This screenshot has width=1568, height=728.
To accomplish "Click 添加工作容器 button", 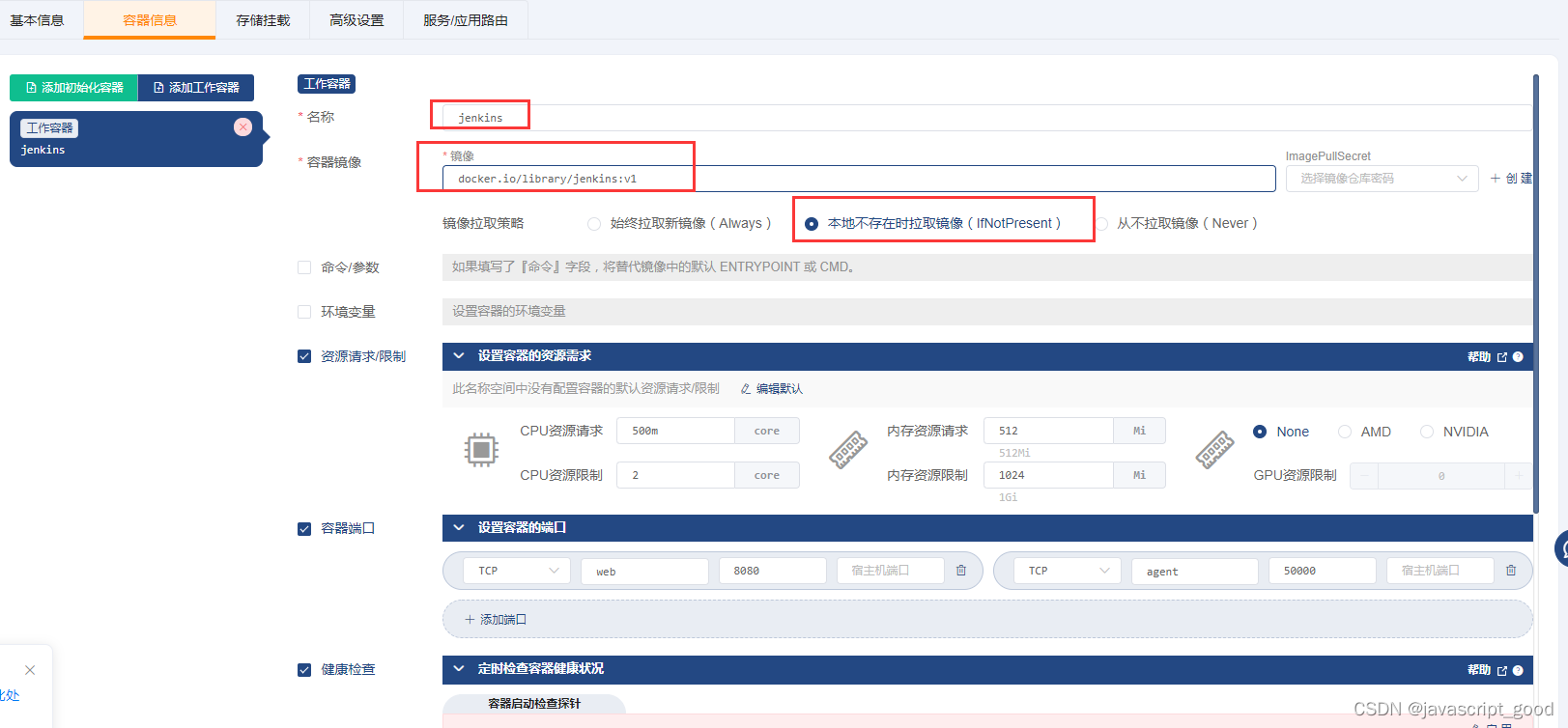I will click(196, 88).
